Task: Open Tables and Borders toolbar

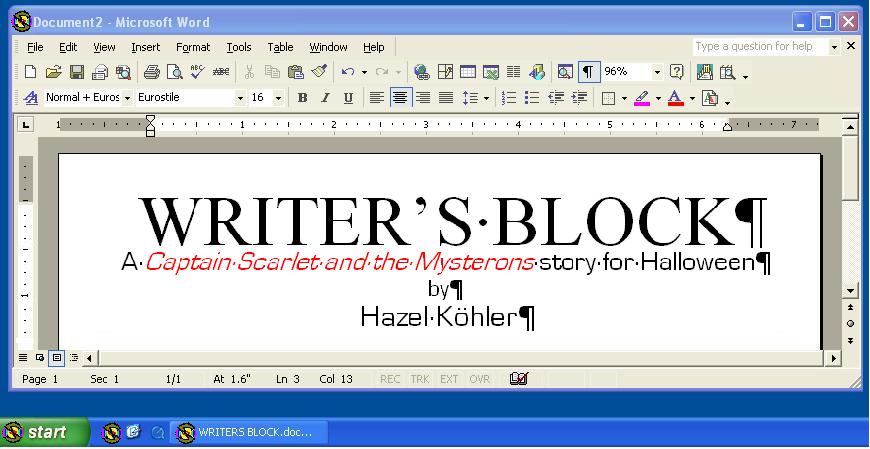Action: (x=445, y=72)
